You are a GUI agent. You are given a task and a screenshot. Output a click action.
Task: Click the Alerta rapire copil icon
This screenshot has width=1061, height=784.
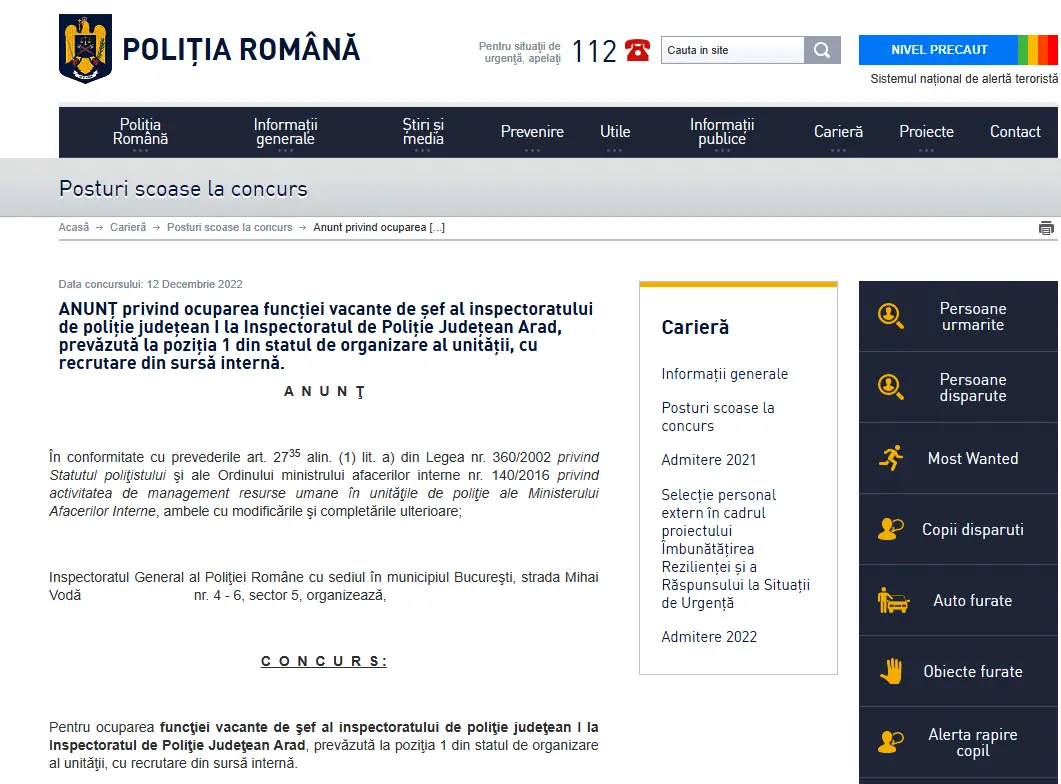(x=890, y=742)
